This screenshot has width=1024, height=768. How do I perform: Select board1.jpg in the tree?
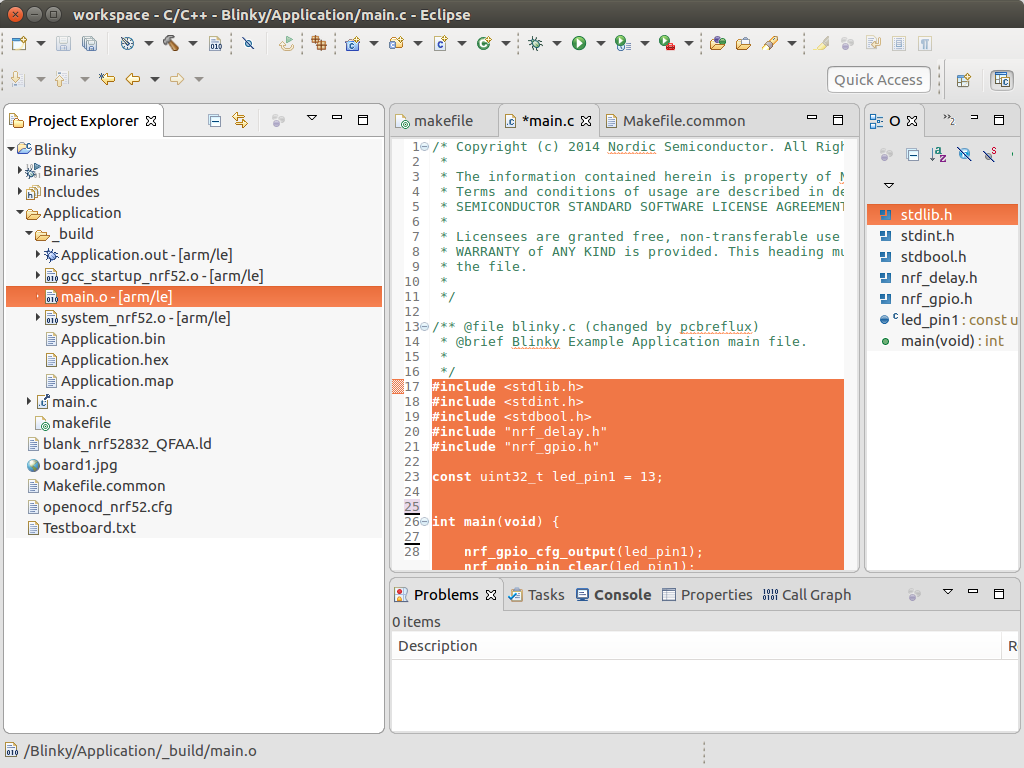(80, 465)
